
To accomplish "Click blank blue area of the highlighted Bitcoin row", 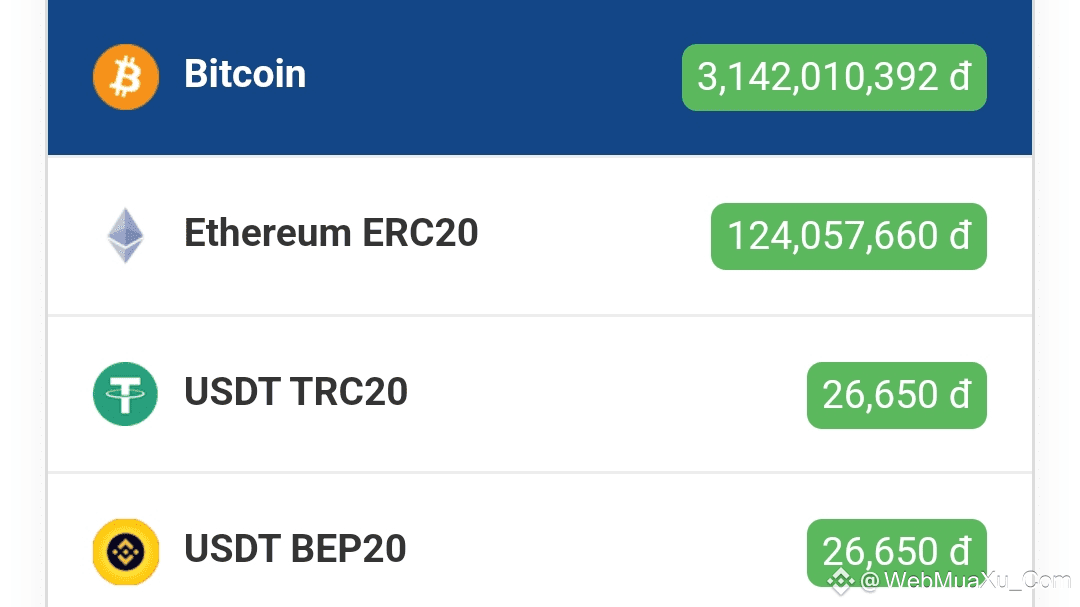I will click(492, 77).
